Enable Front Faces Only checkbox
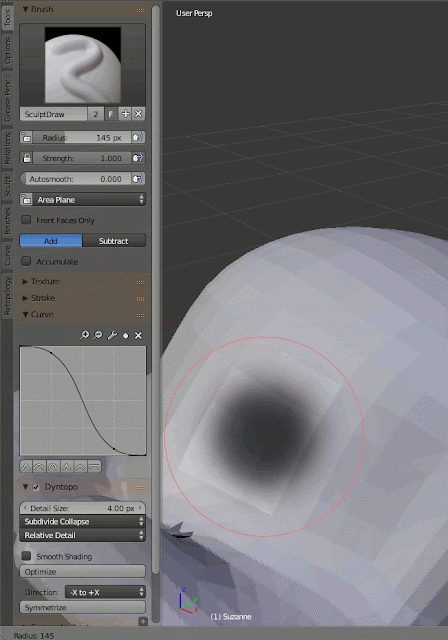This screenshot has width=448, height=640. coord(26,220)
